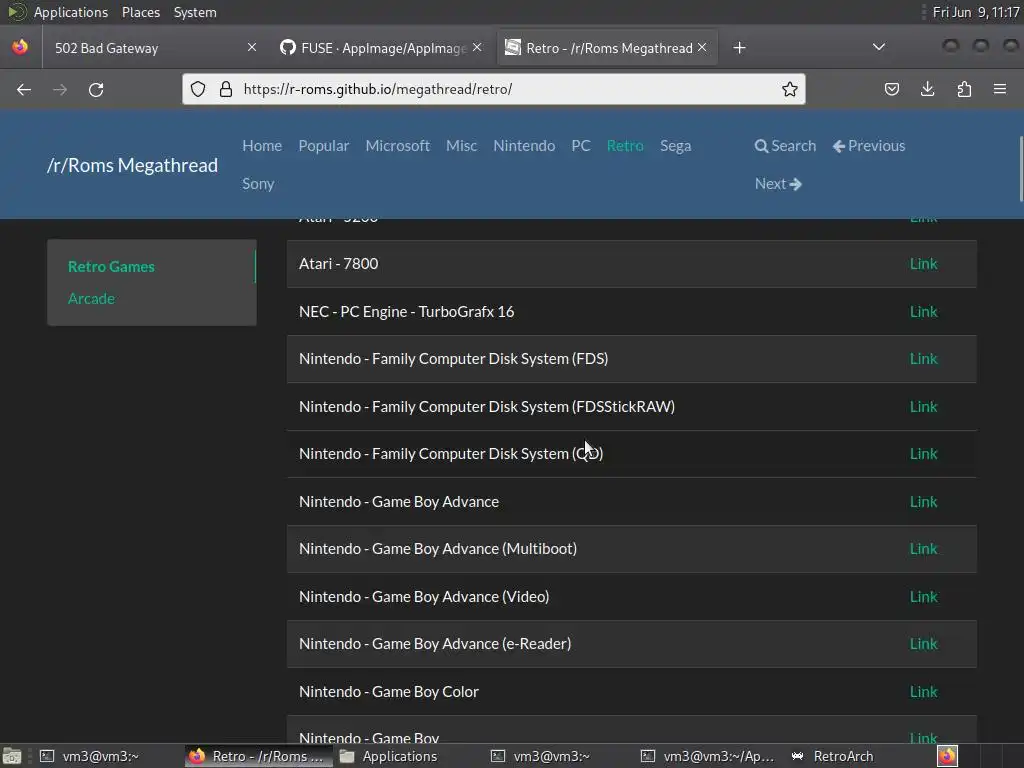Open the Pocket save icon
The width and height of the screenshot is (1024, 768).
click(891, 89)
